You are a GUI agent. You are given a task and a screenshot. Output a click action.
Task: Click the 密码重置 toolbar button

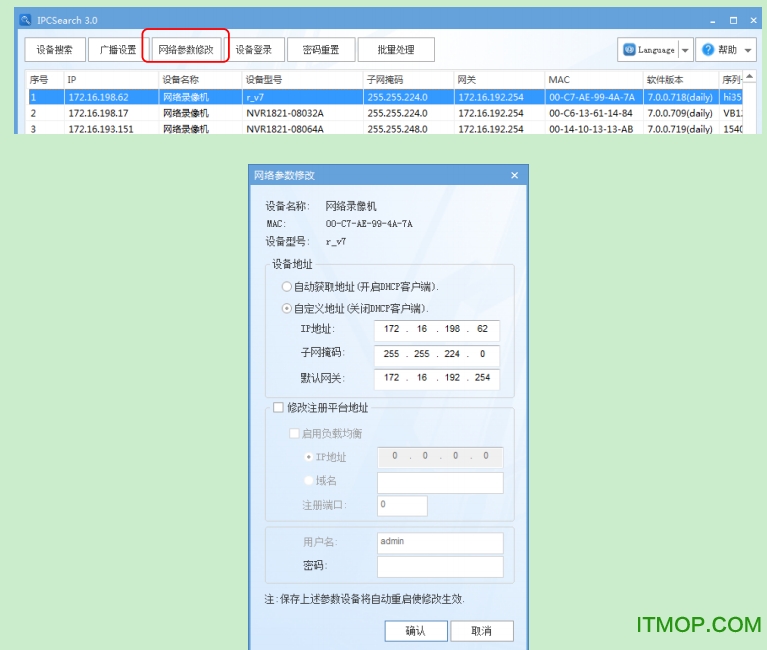321,50
